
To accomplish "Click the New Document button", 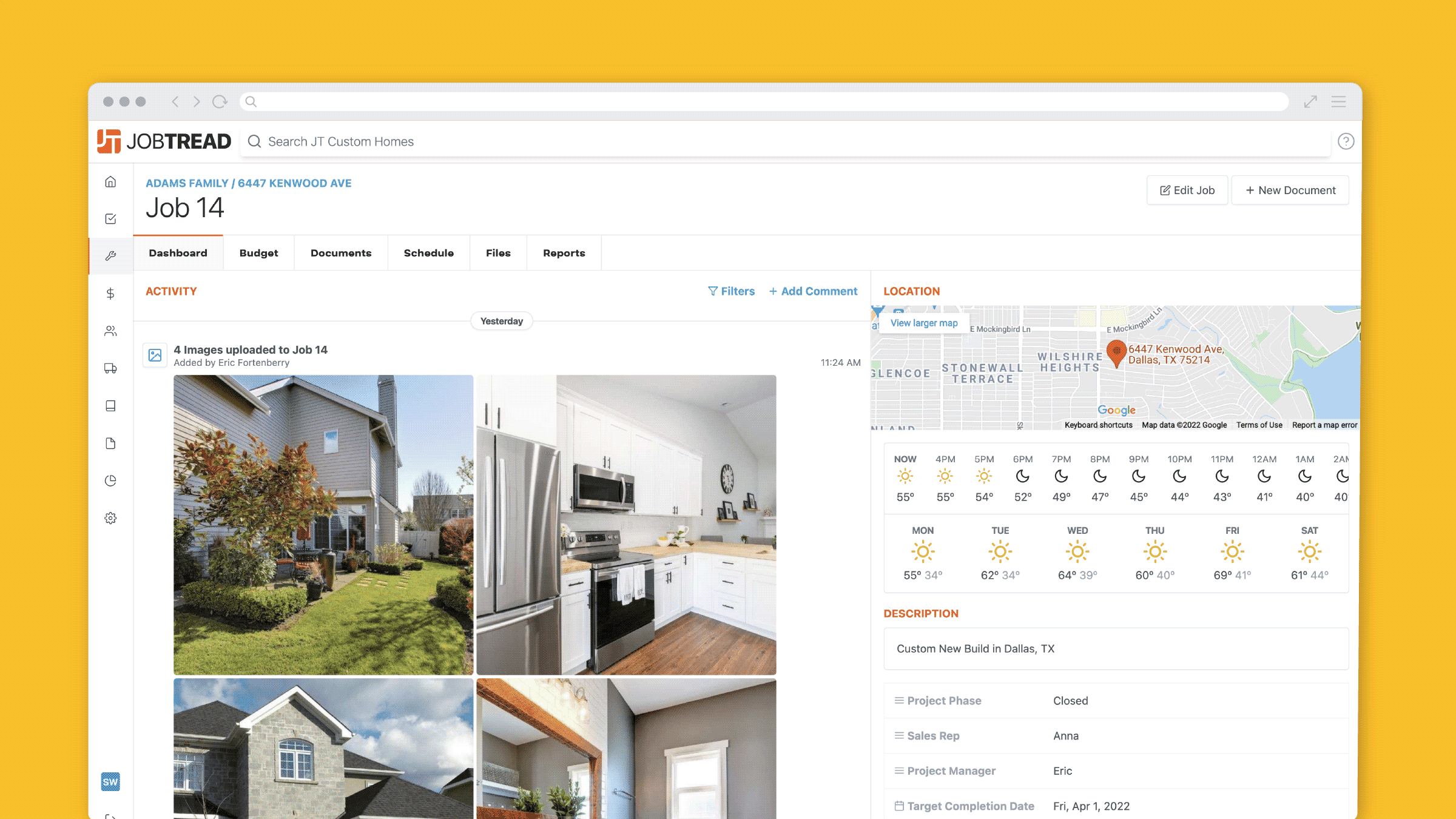I will click(1290, 190).
